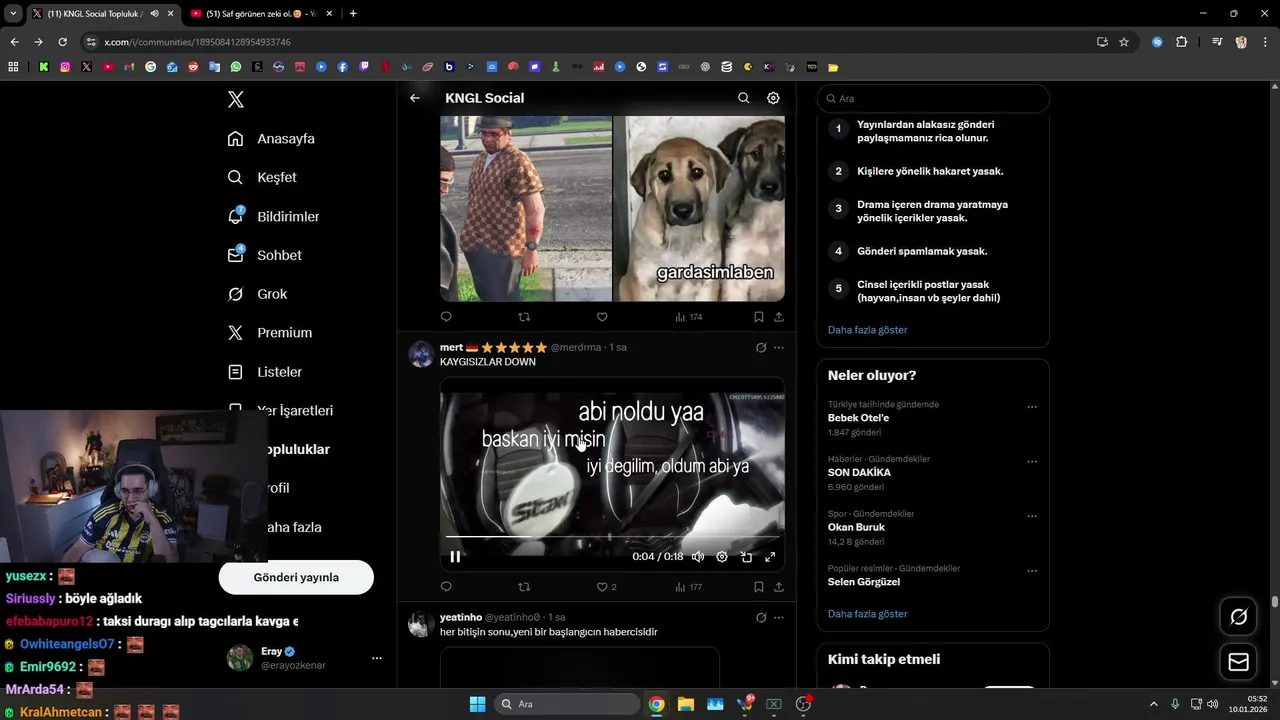Open Bildirimler notifications
Viewport: 1280px width, 720px height.
point(274,216)
